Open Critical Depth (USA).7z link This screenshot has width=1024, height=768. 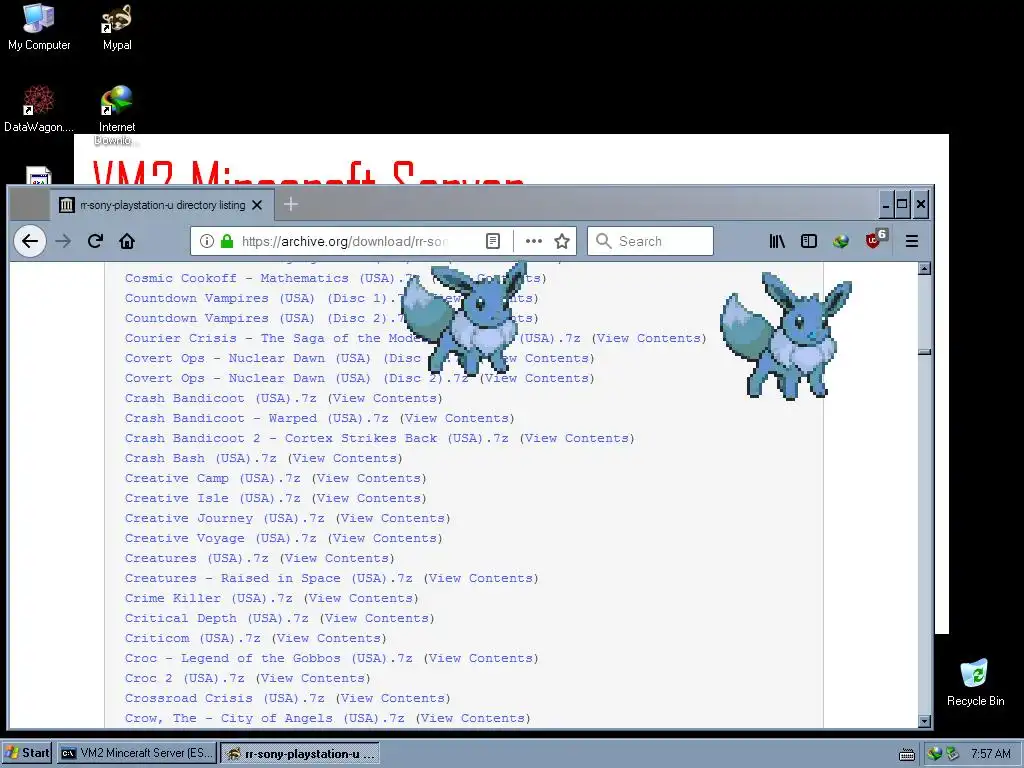pos(217,618)
